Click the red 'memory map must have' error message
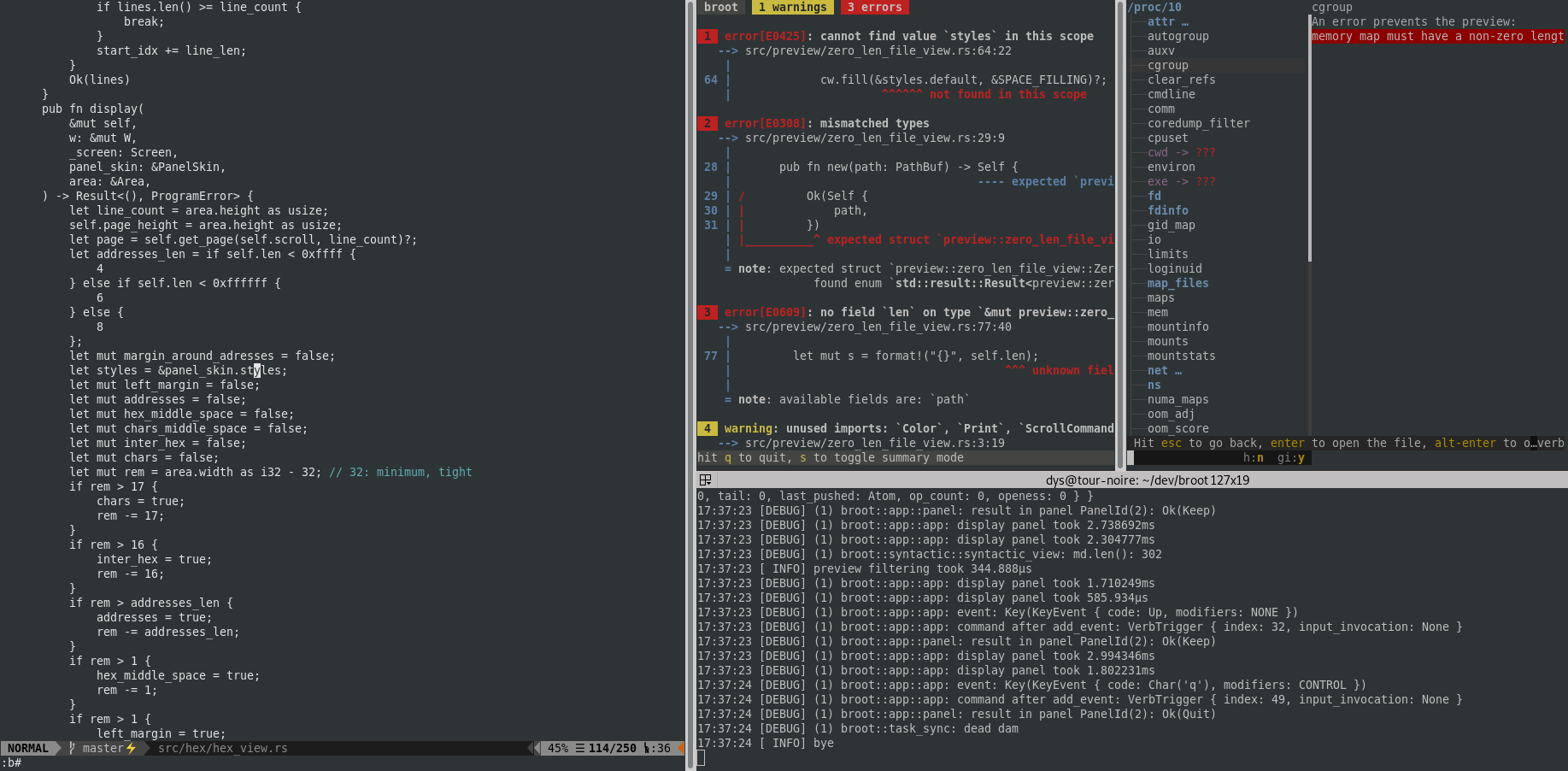 coord(1438,36)
